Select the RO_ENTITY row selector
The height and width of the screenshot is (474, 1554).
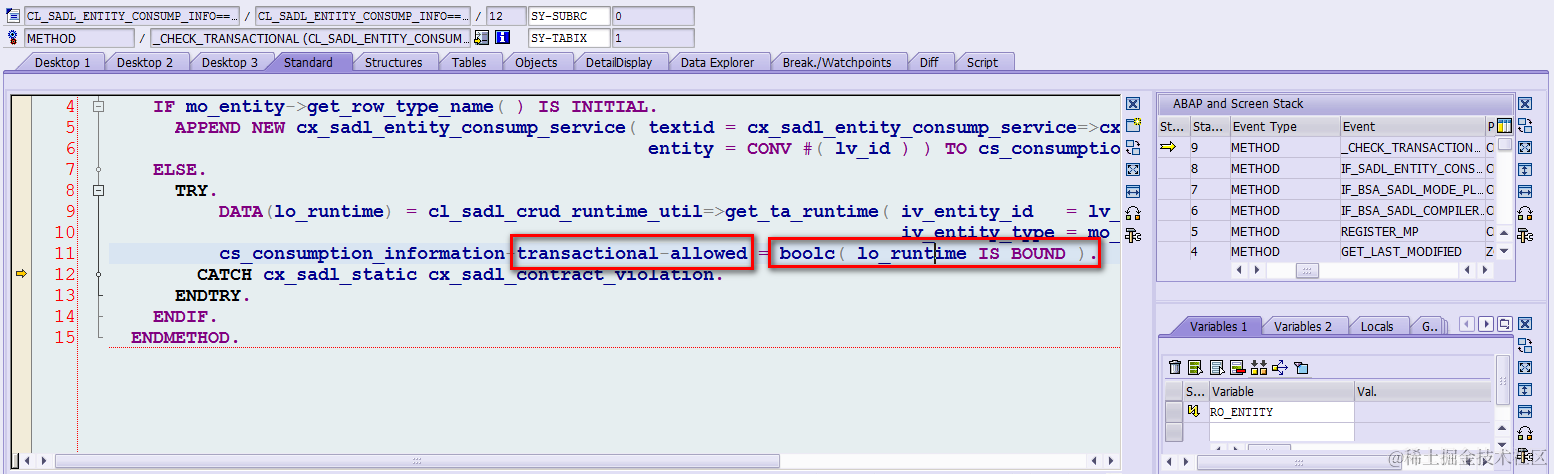pos(1174,412)
